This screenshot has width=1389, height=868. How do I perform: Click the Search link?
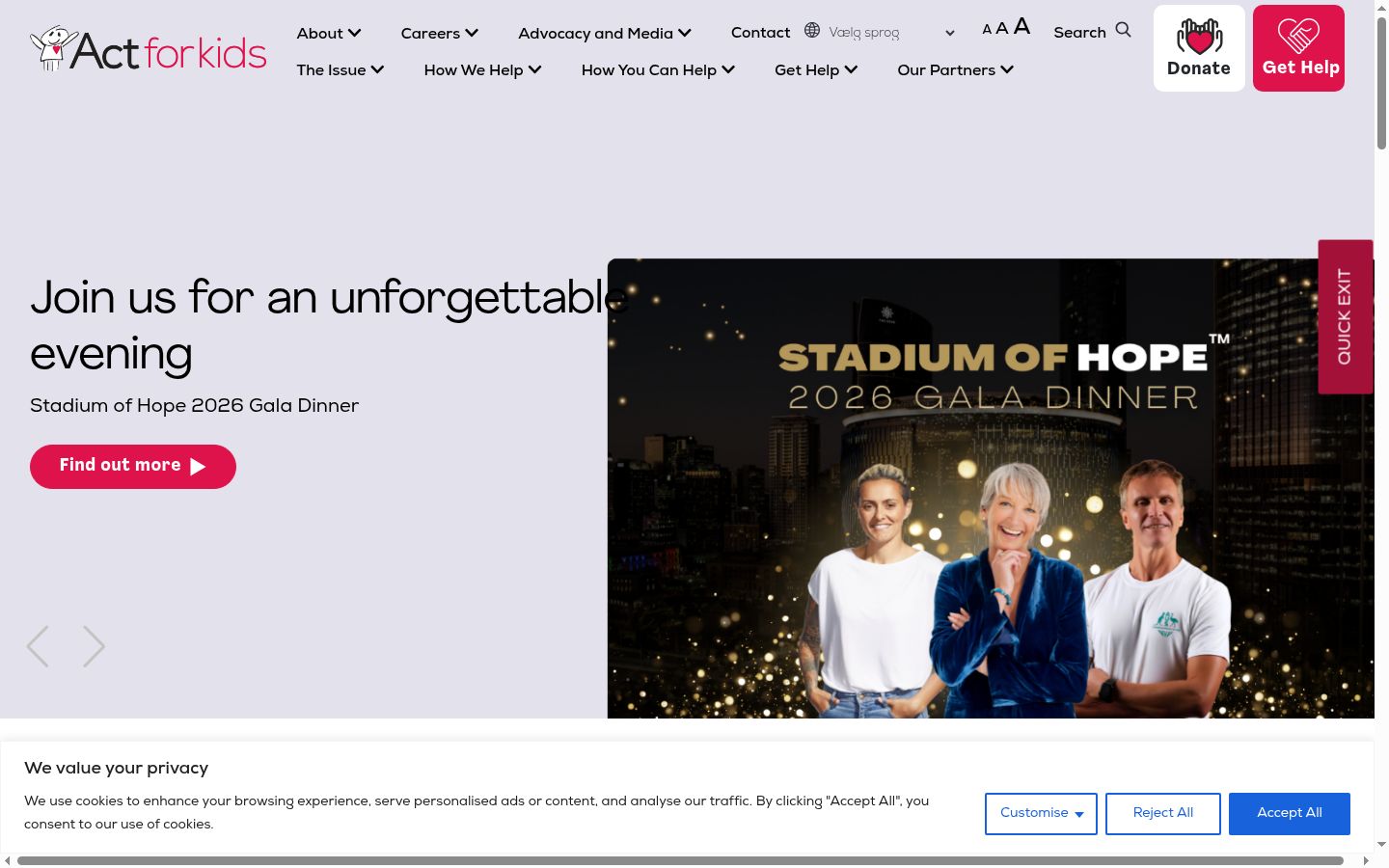(x=1079, y=32)
